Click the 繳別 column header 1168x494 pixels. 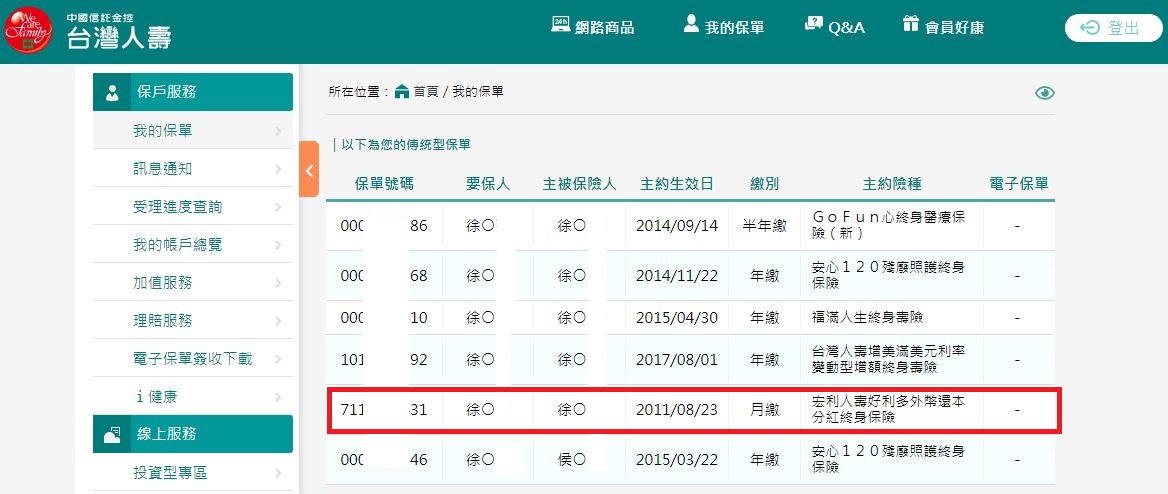pyautogui.click(x=764, y=184)
